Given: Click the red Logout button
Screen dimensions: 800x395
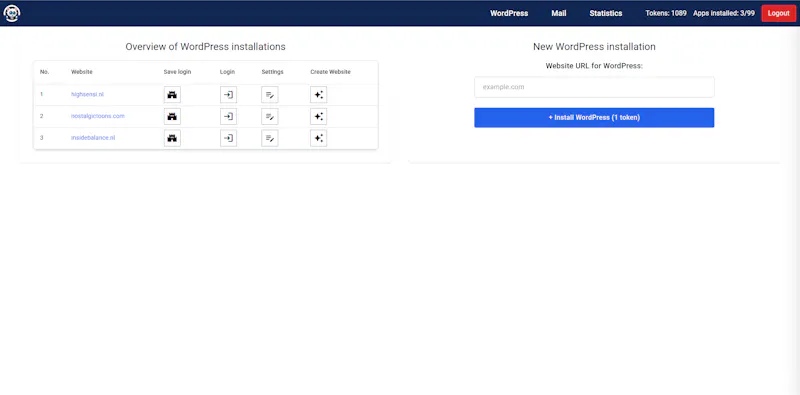Looking at the screenshot, I should pyautogui.click(x=779, y=13).
